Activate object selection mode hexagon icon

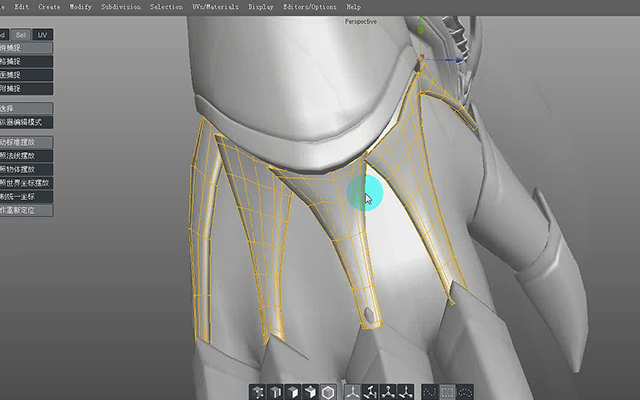pyautogui.click(x=328, y=392)
